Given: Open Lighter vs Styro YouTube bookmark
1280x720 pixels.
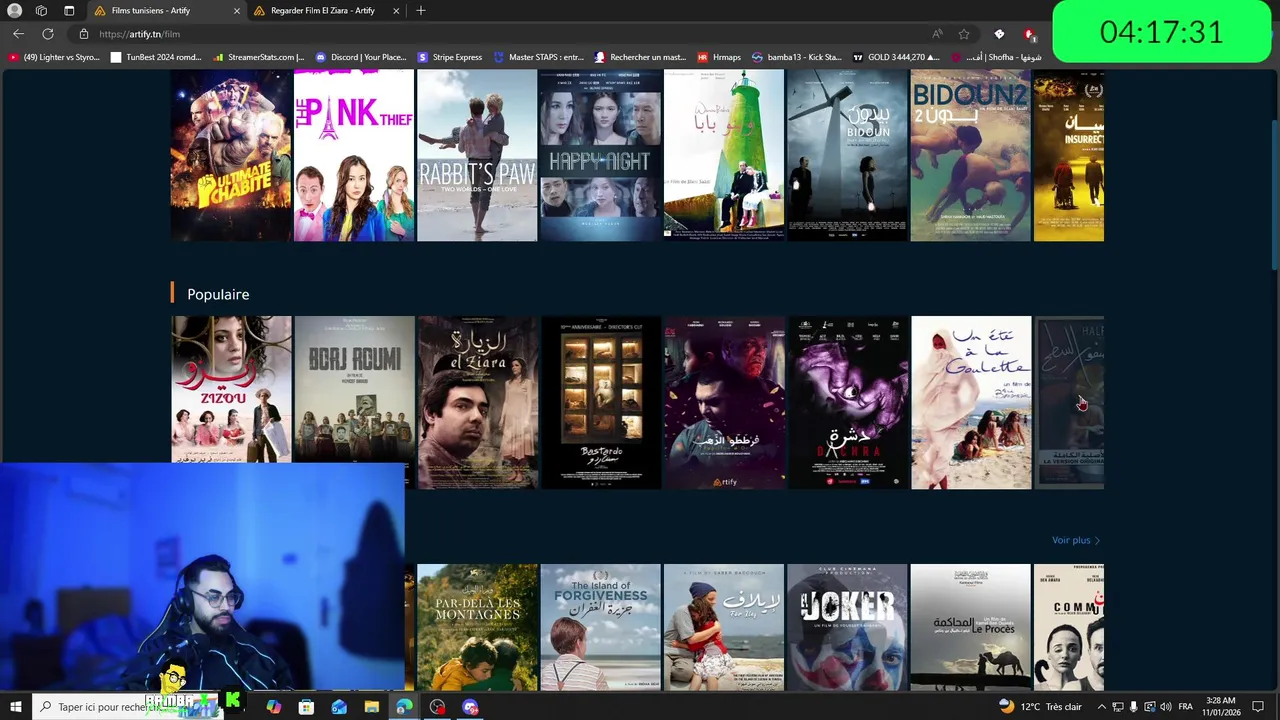Looking at the screenshot, I should click(55, 57).
